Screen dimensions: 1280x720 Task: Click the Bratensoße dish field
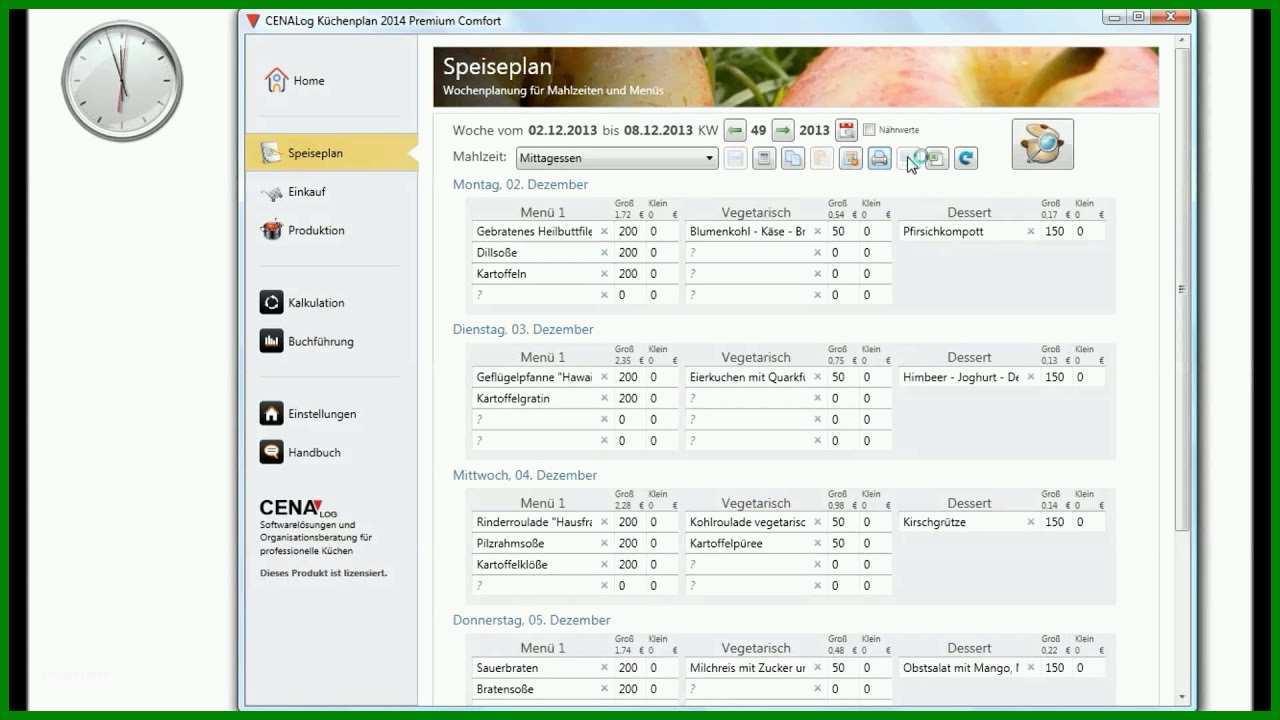pyautogui.click(x=535, y=689)
